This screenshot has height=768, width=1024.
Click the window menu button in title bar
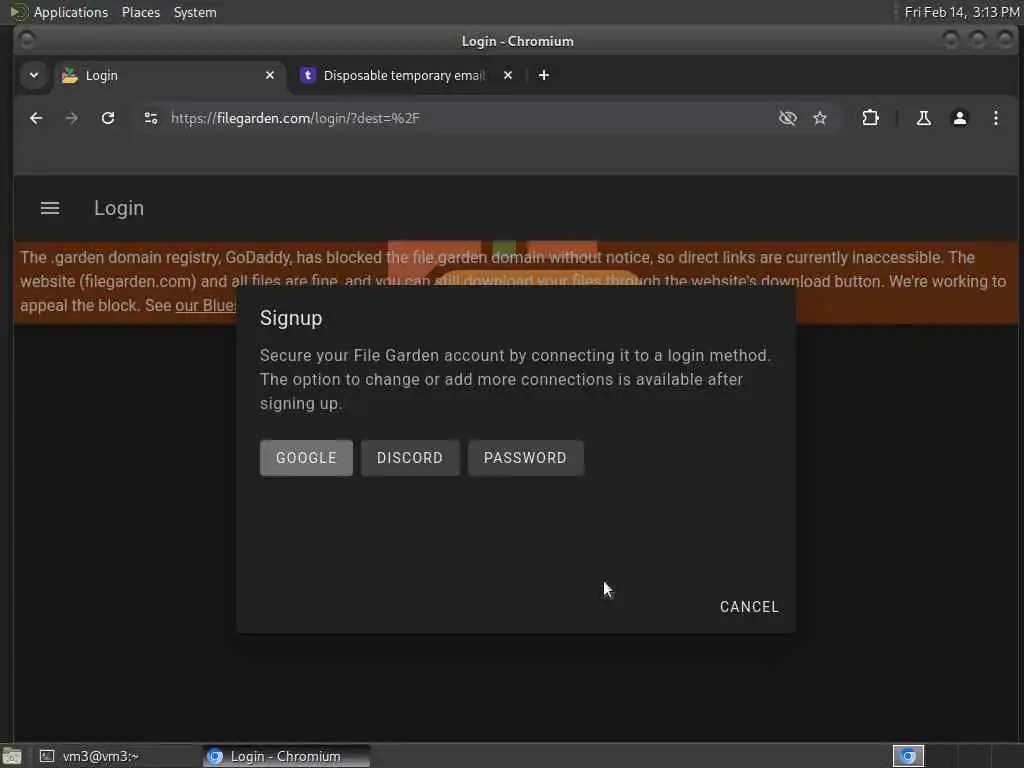(x=27, y=40)
